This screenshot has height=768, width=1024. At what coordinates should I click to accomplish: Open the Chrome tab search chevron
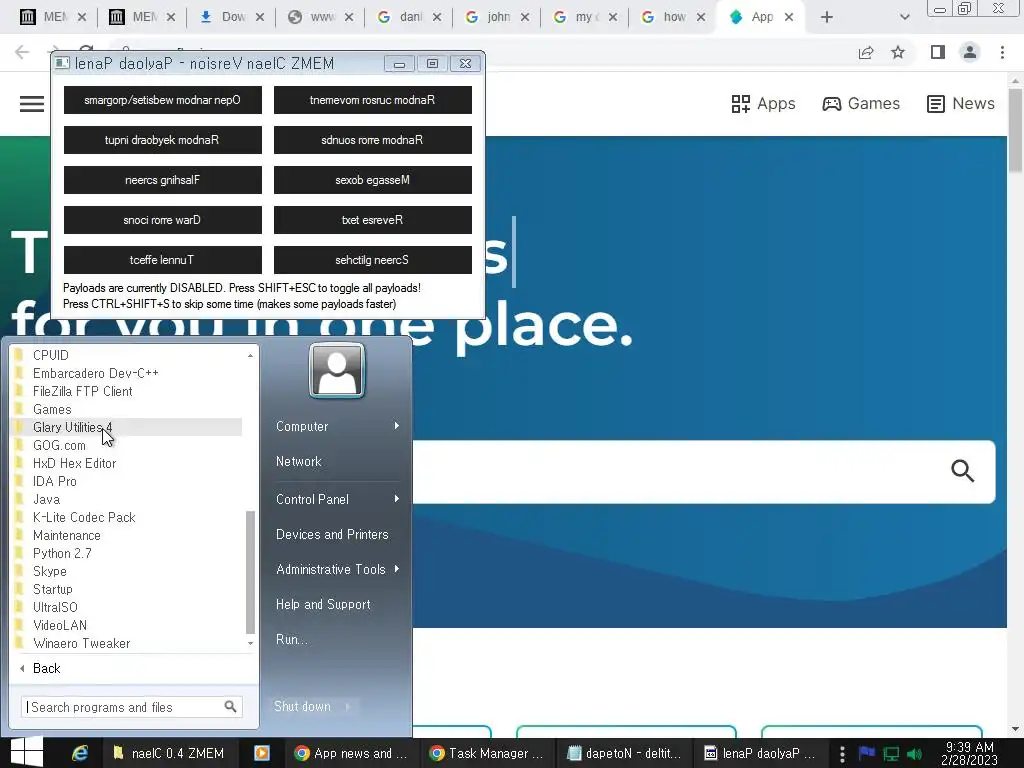[904, 17]
